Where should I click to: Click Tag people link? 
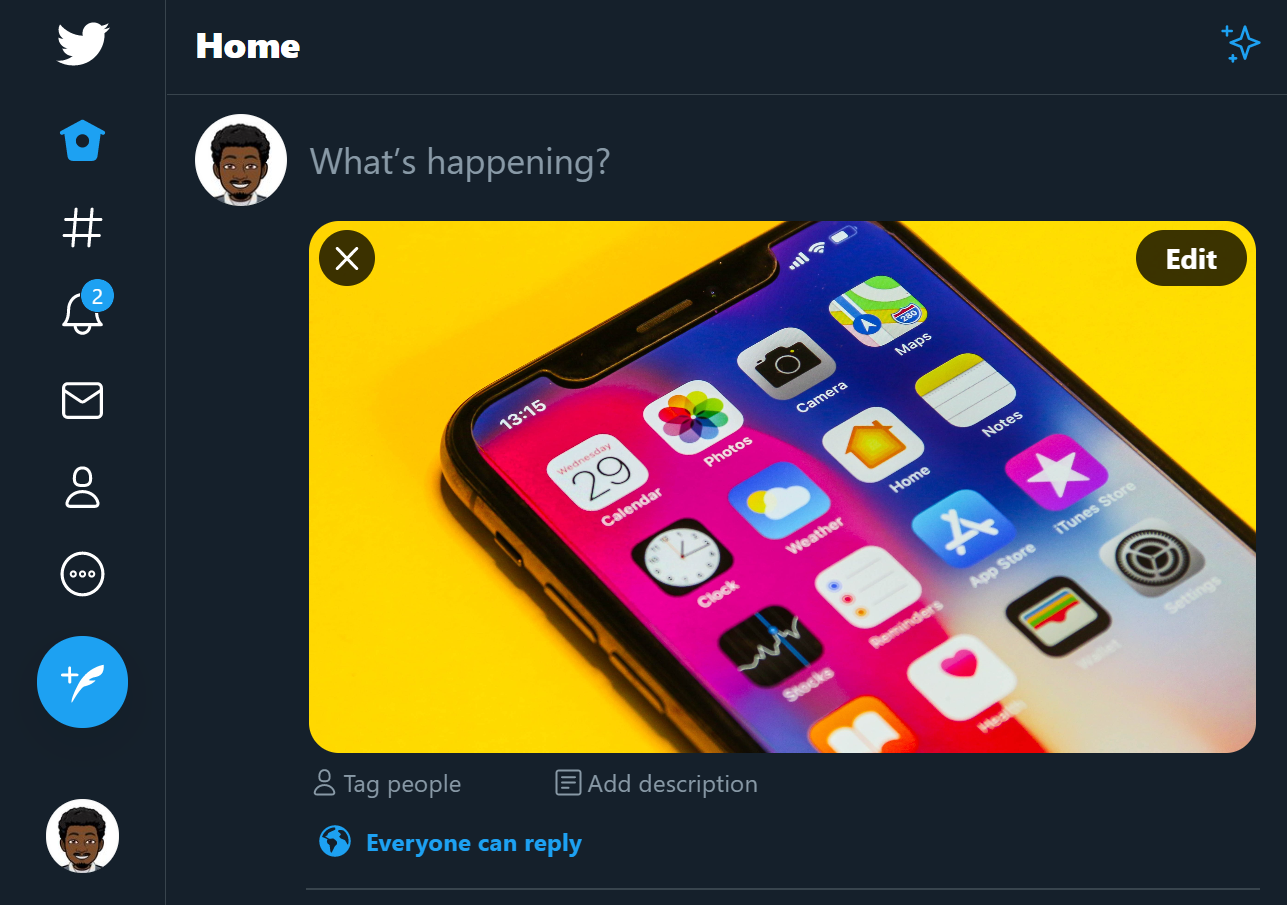pos(388,784)
